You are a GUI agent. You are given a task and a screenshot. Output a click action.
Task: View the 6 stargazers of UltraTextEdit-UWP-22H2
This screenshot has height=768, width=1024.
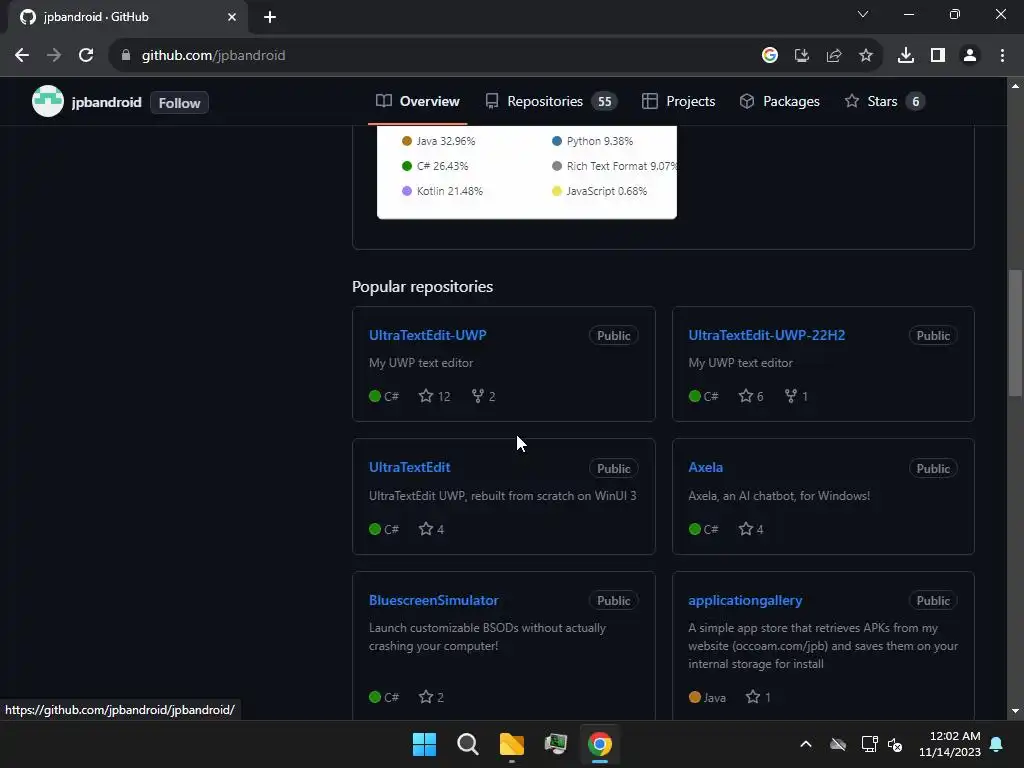click(751, 396)
